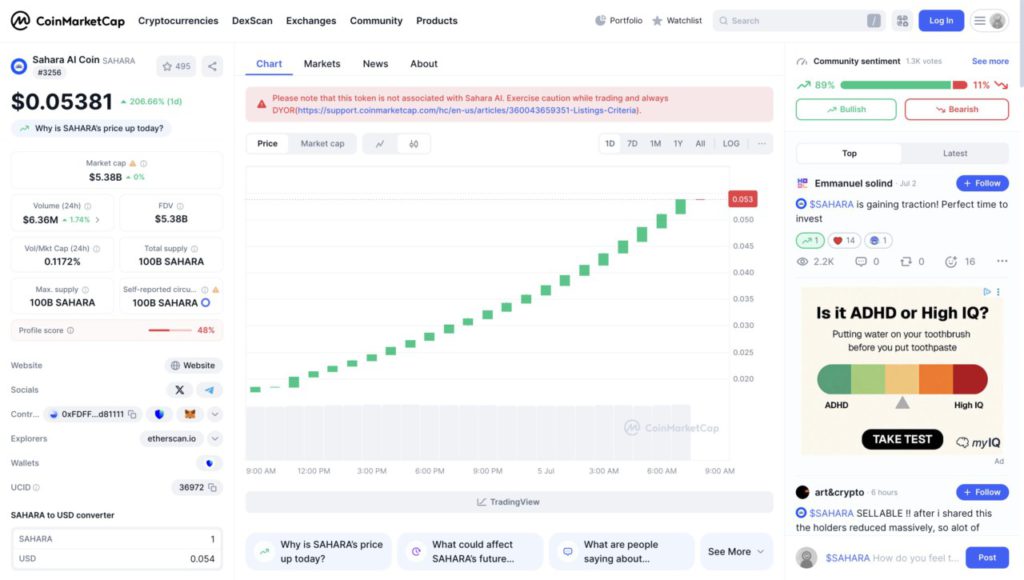Click the warning icon next to Market cap
The height and width of the screenshot is (580, 1024).
click(133, 163)
